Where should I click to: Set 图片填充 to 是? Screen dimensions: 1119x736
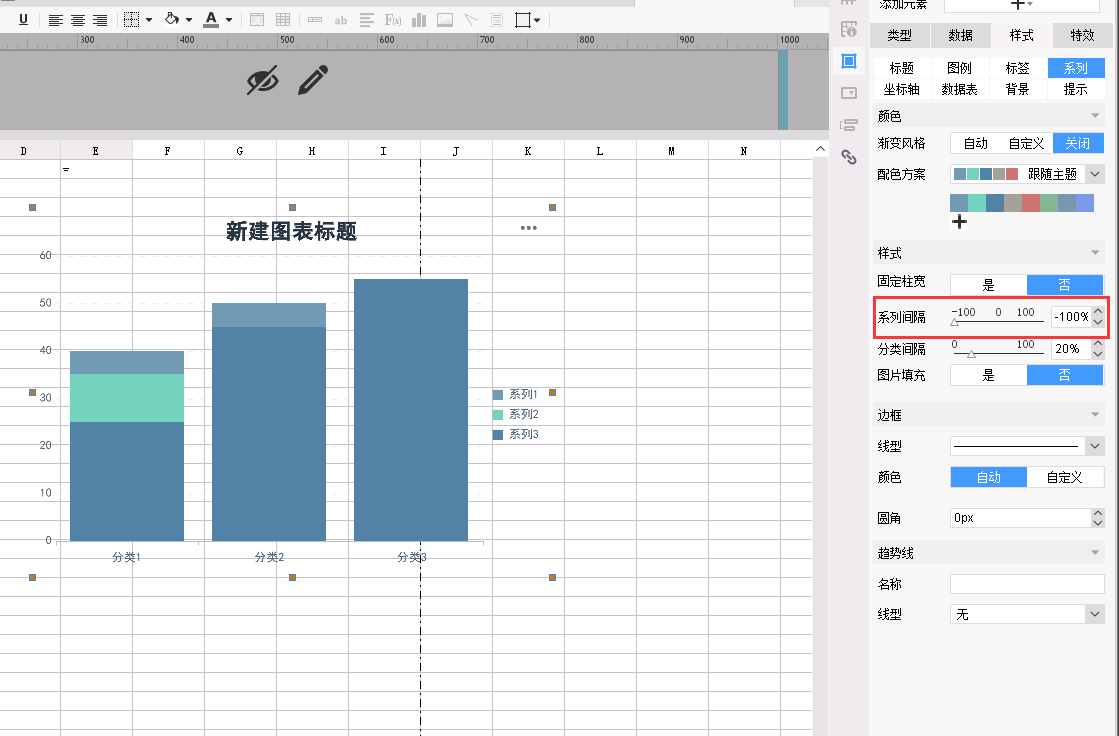pyautogui.click(x=988, y=375)
